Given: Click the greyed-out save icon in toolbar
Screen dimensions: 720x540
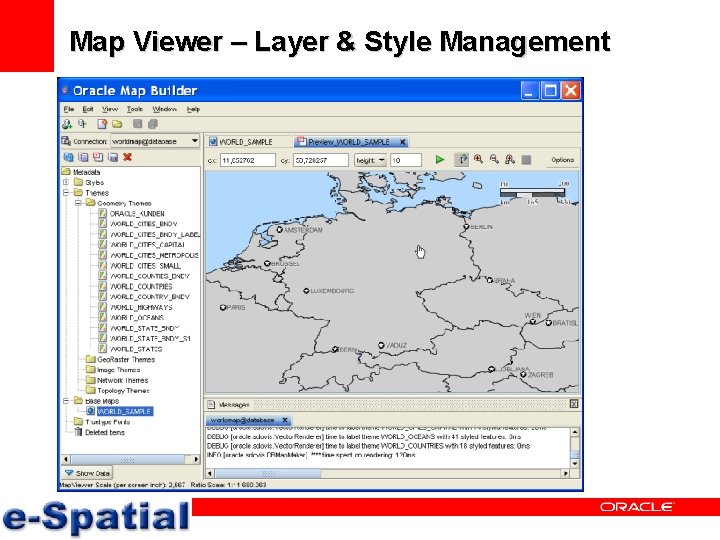Looking at the screenshot, I should click(137, 124).
